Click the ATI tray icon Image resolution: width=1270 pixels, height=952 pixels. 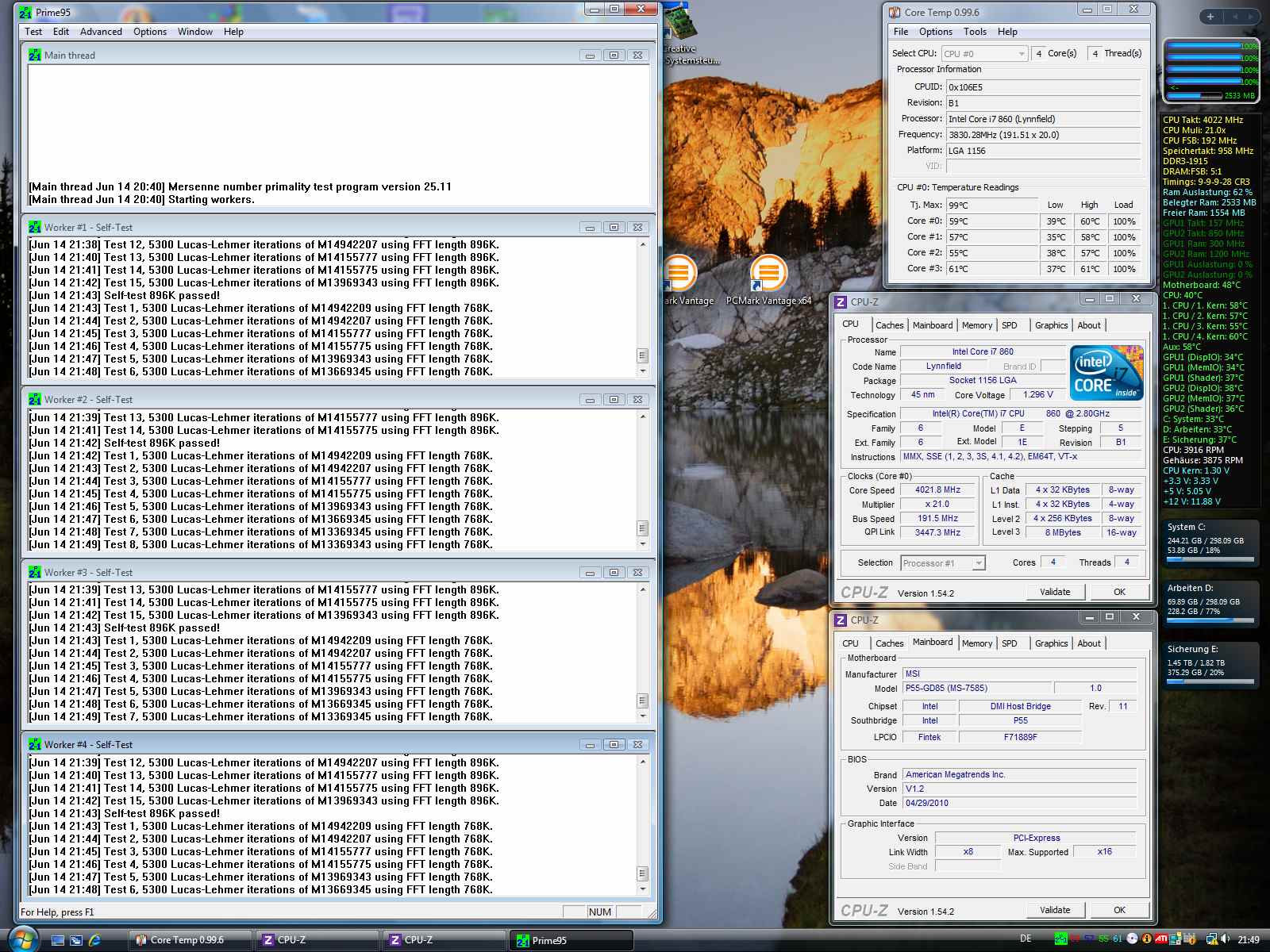pos(1161,939)
